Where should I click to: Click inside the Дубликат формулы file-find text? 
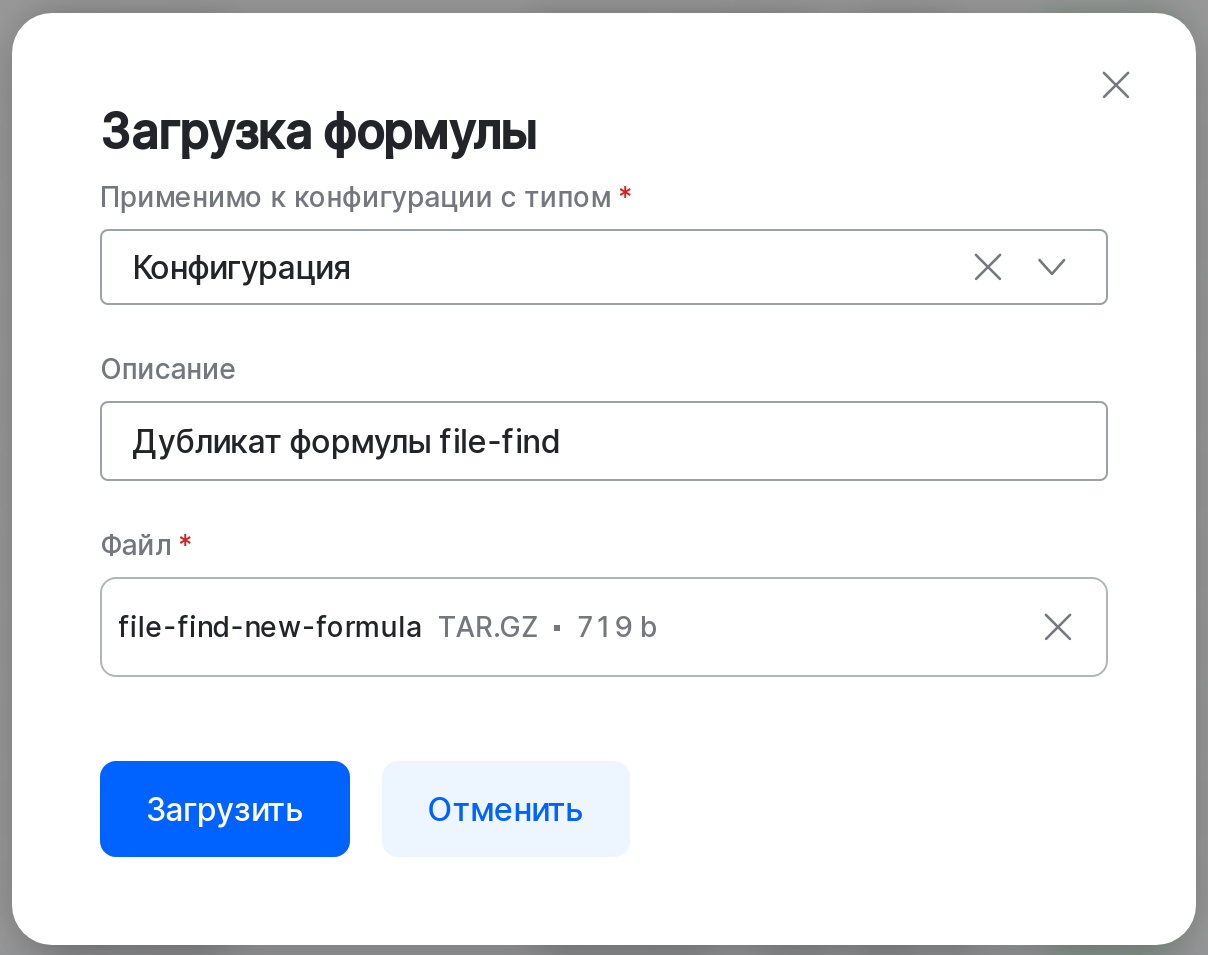click(345, 441)
